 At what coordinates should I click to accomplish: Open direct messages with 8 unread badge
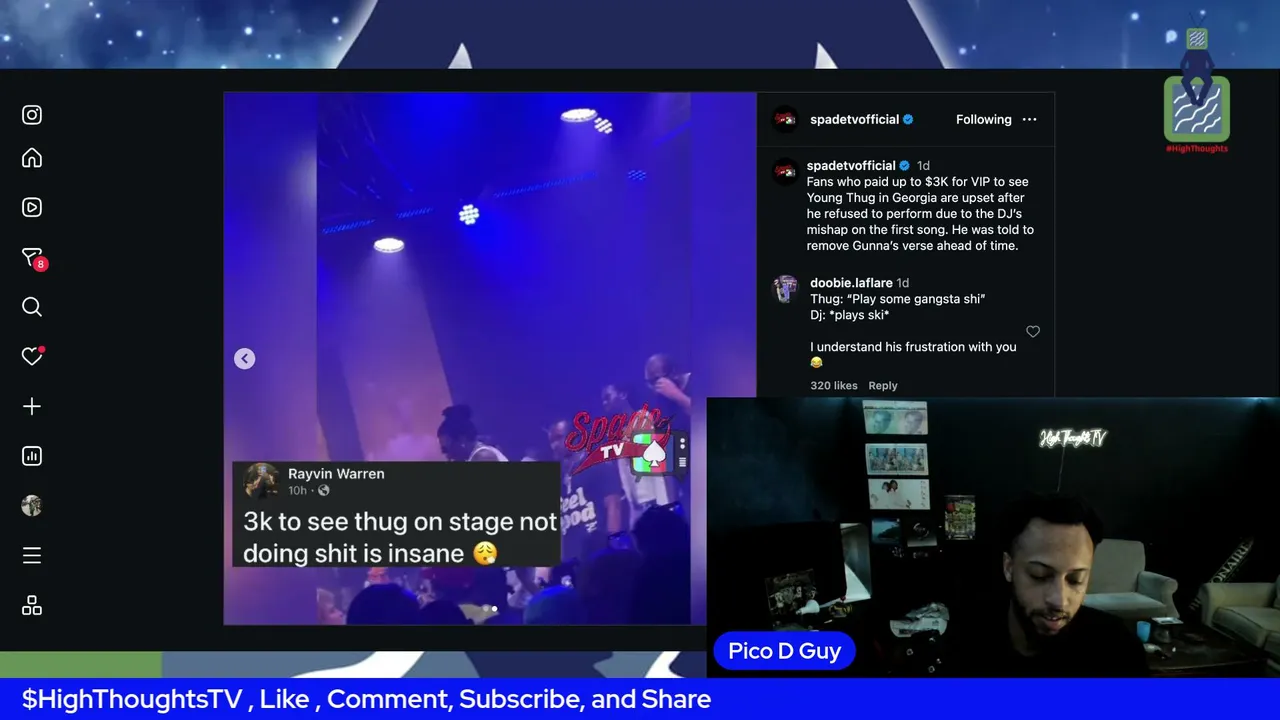click(34, 258)
